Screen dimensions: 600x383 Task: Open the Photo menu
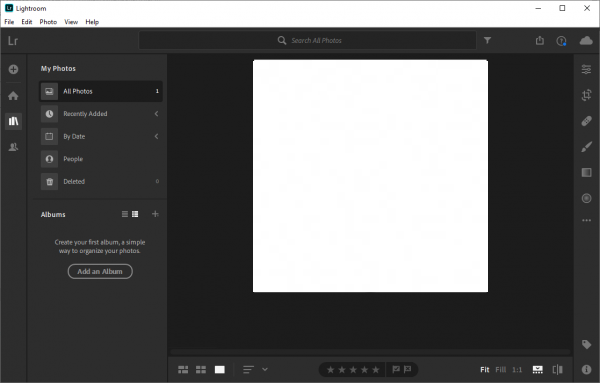click(48, 22)
